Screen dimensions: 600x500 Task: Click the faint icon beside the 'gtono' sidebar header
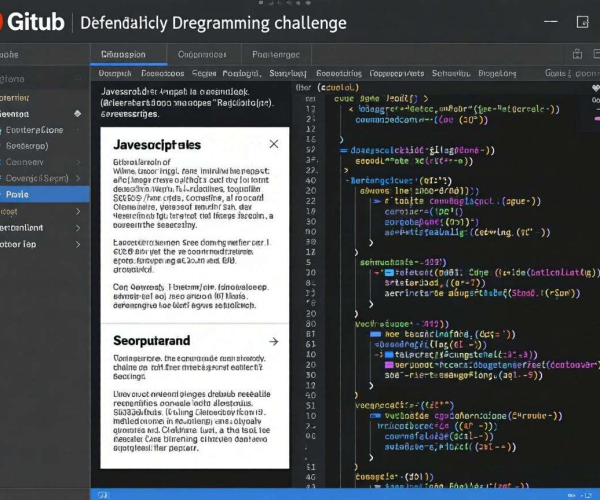[78, 79]
